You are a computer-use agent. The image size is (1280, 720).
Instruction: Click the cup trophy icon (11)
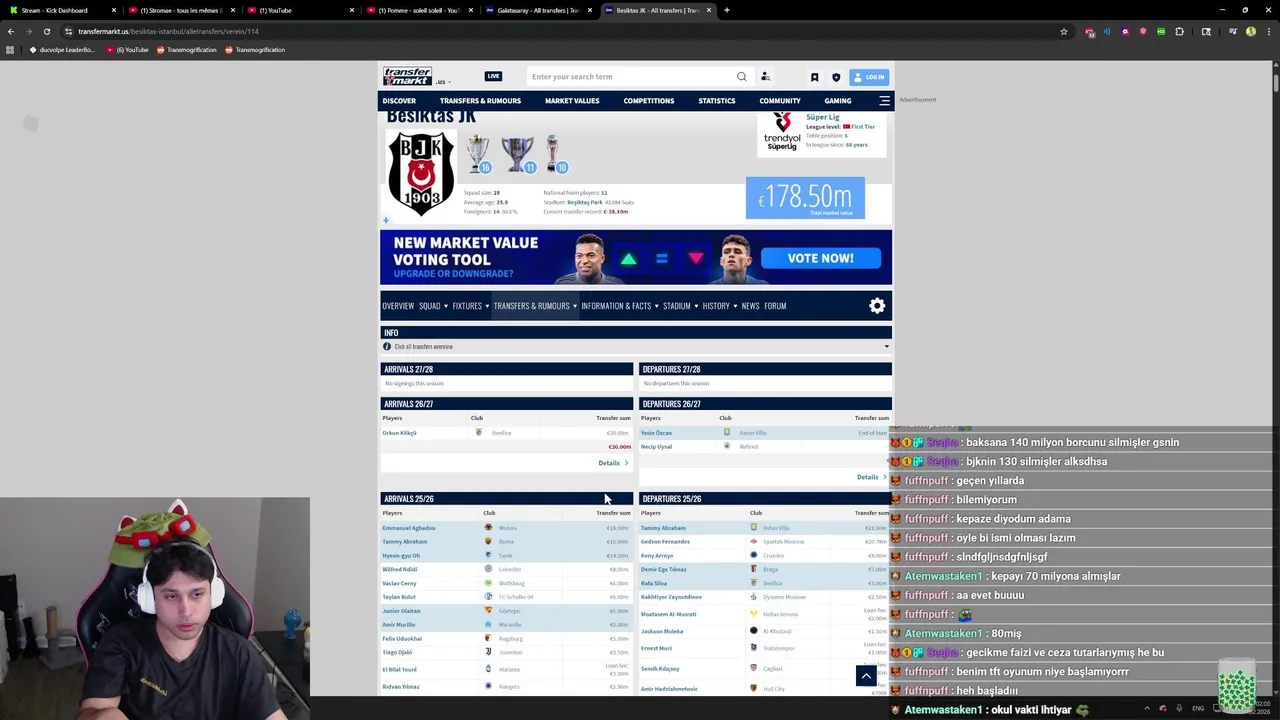click(x=518, y=154)
